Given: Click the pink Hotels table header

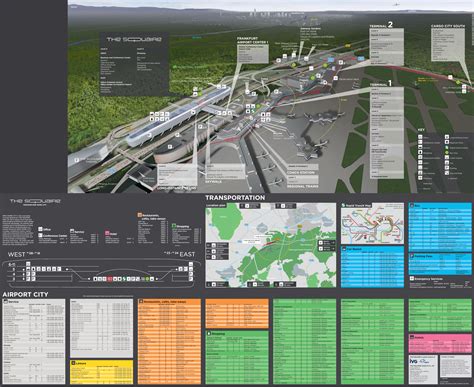Looking at the screenshot, I should click(440, 337).
